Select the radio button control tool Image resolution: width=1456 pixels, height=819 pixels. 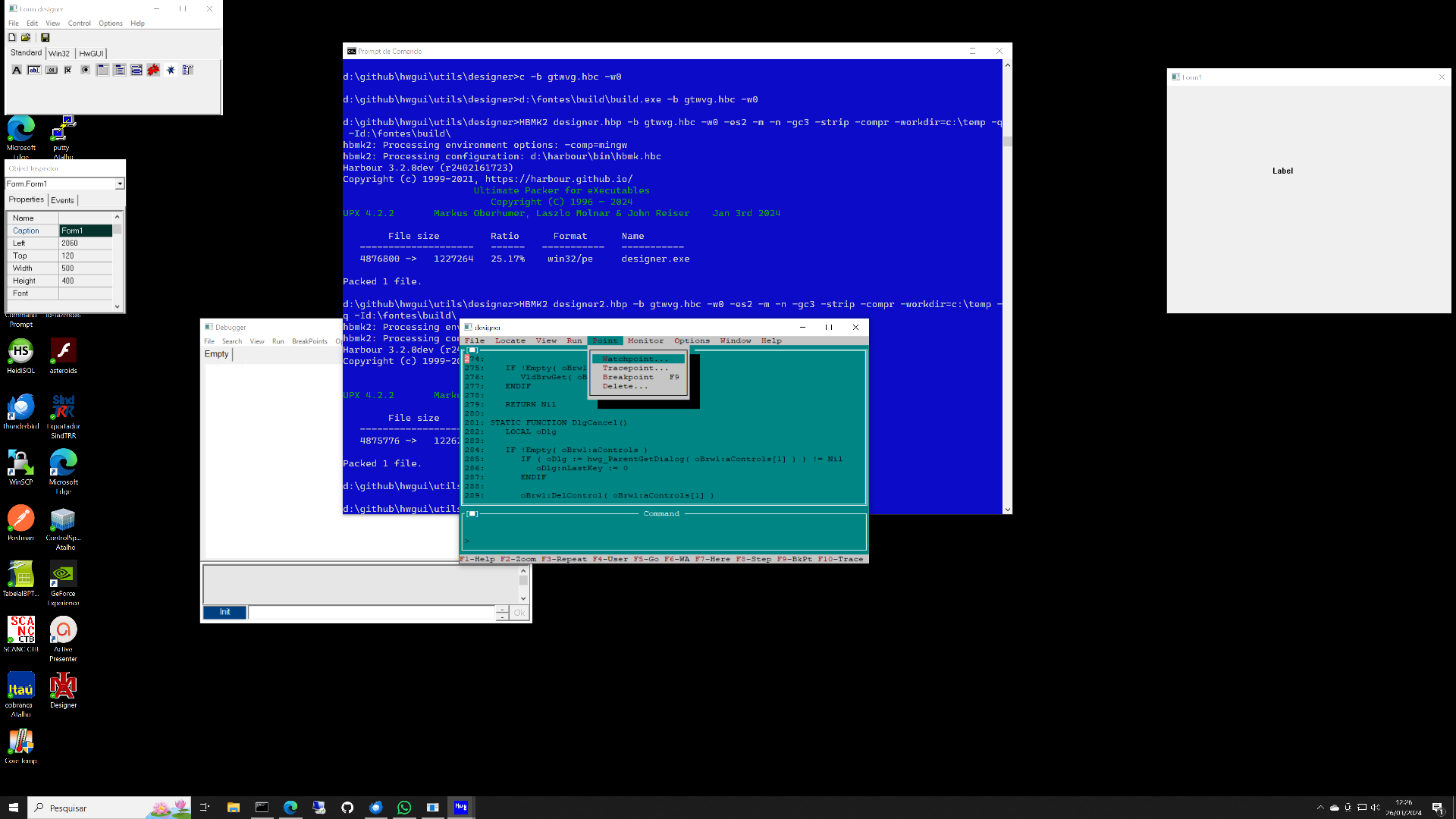pos(86,70)
